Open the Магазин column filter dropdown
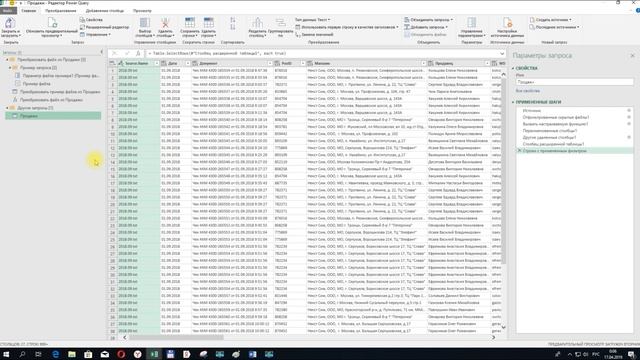640x360 pixels. 423,63
